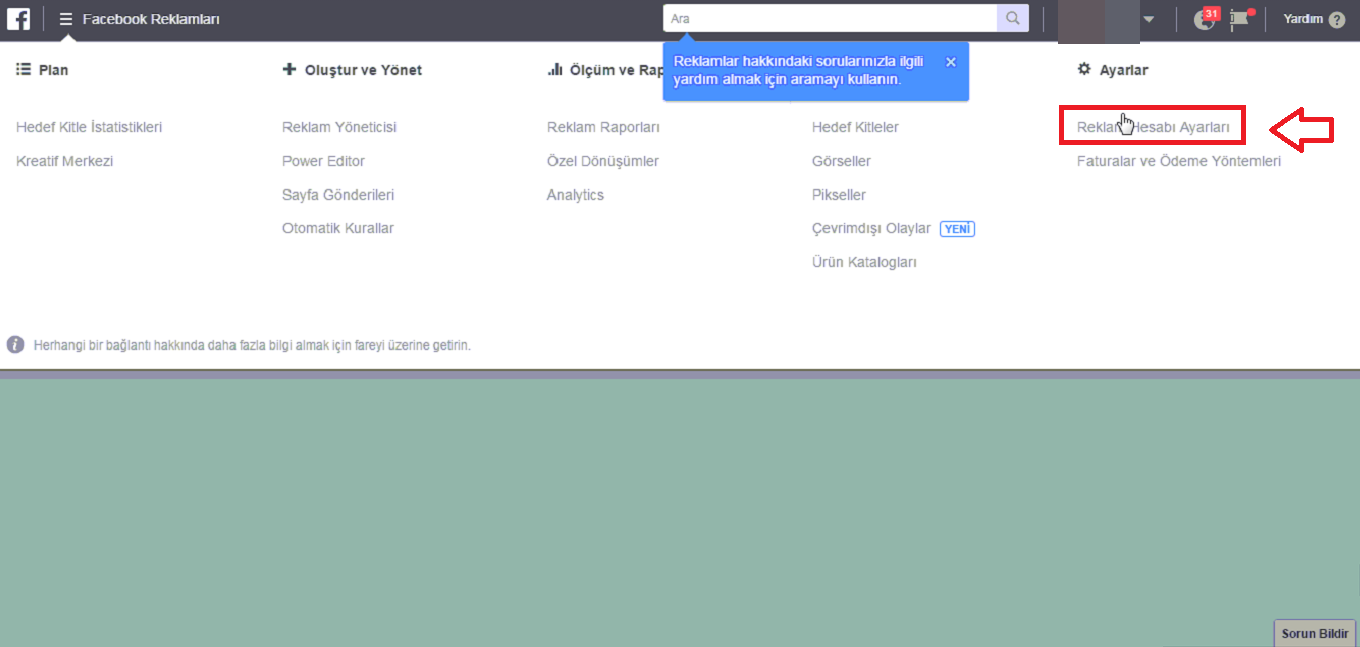Open Reklam Hesabı Ayarları

(x=1153, y=127)
